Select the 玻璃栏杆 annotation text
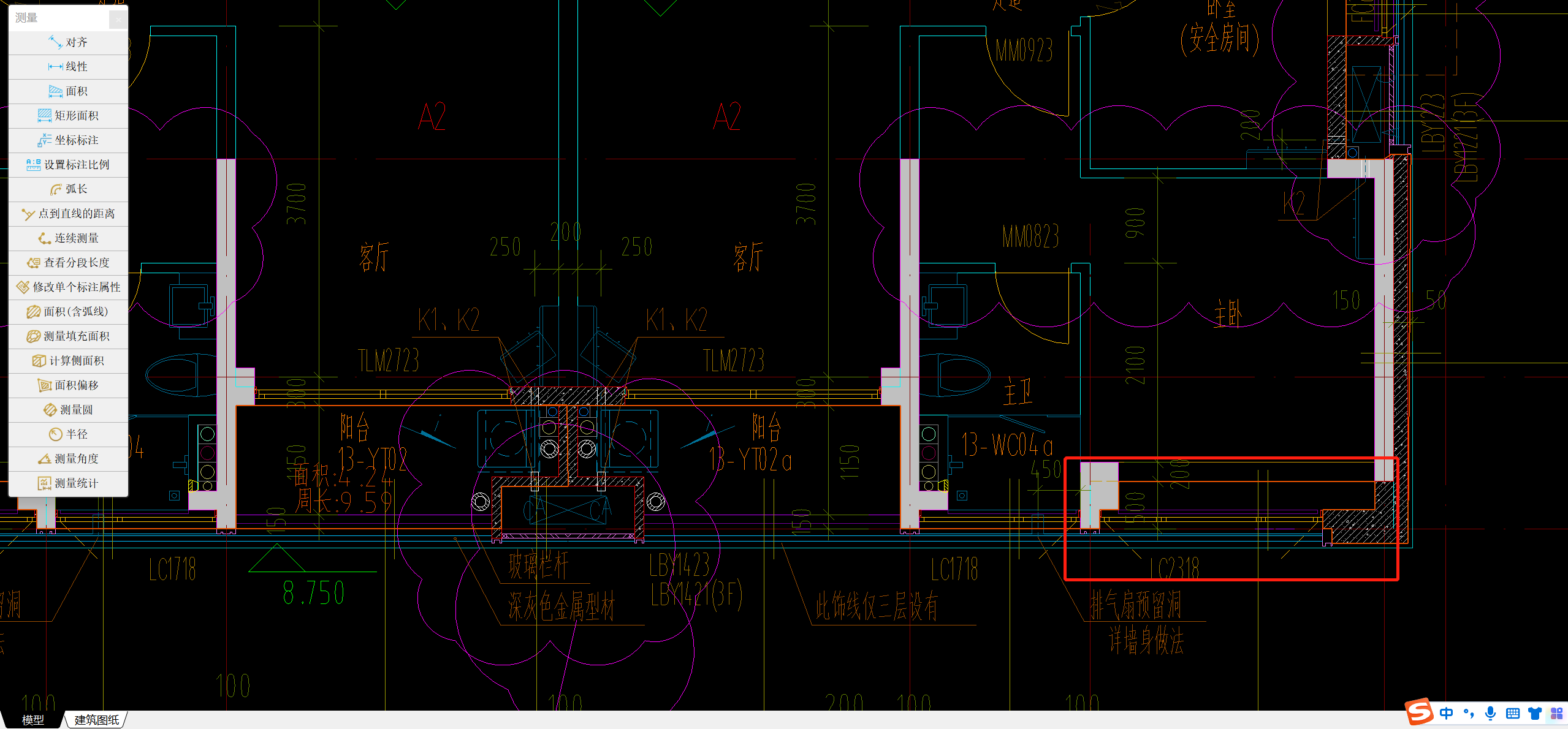Image resolution: width=1568 pixels, height=729 pixels. coord(538,565)
